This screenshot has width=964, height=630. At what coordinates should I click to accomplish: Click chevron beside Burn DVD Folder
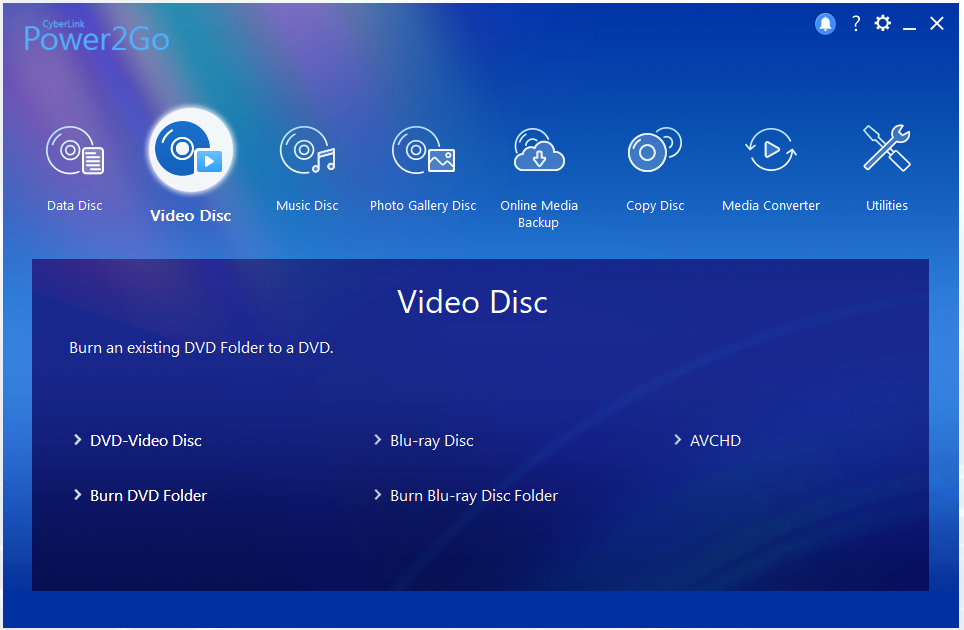coord(77,495)
